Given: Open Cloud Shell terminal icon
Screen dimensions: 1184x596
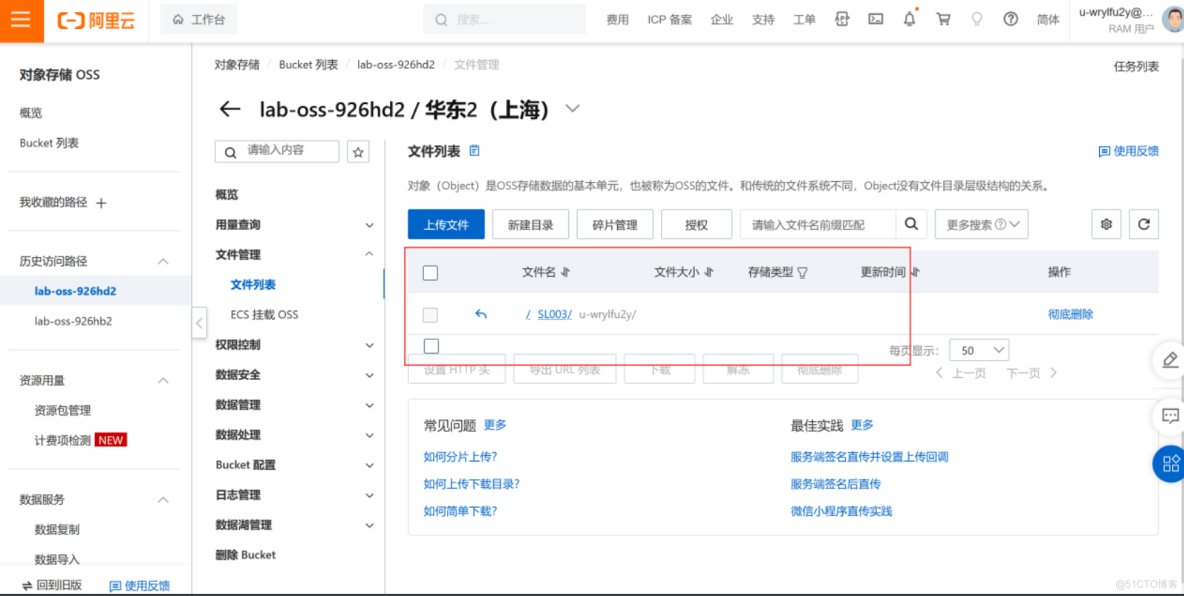Looking at the screenshot, I should point(876,19).
